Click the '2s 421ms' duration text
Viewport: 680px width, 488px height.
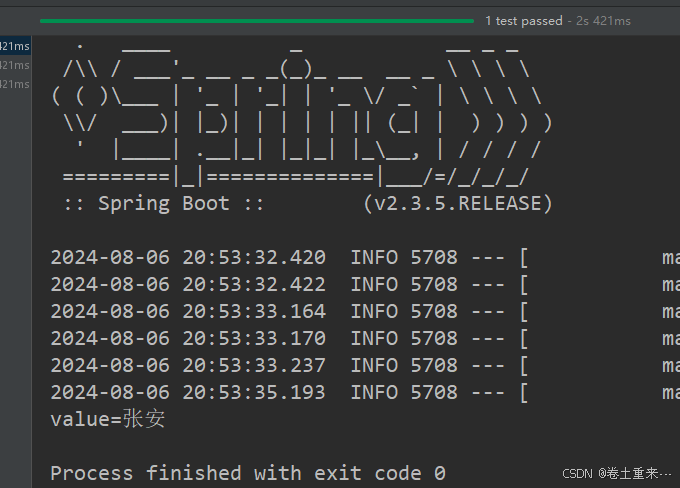[603, 21]
